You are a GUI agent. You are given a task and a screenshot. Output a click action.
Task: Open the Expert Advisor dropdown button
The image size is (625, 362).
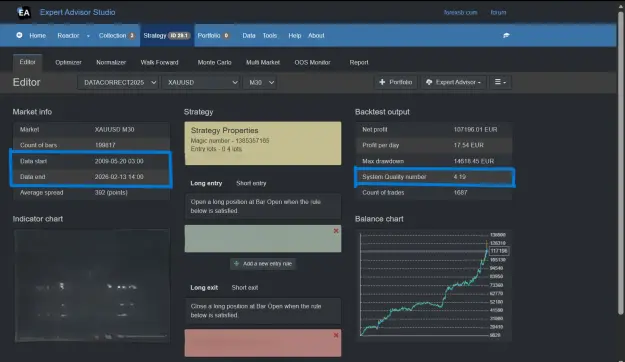[454, 82]
